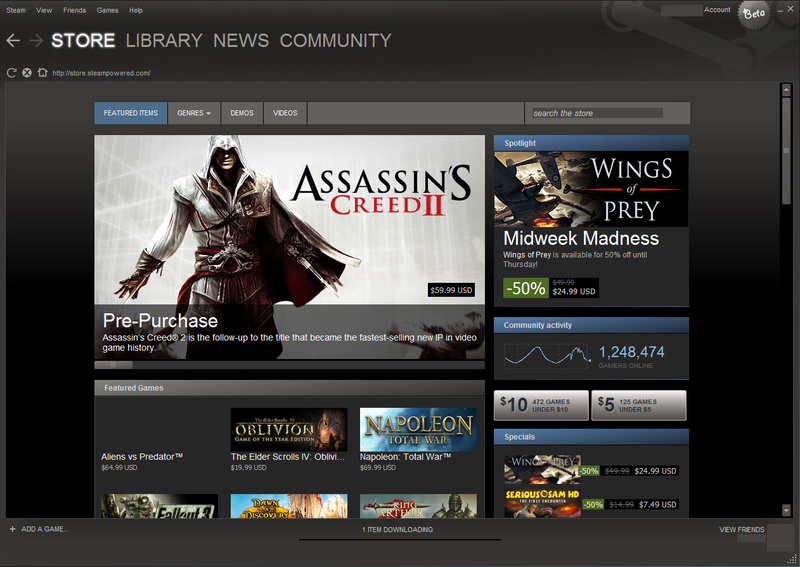Stop loading with the X icon
800x567 pixels.
pyautogui.click(x=27, y=73)
